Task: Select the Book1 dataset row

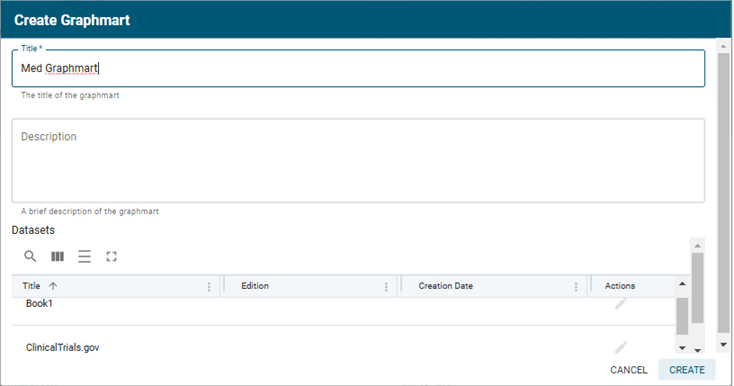Action: click(x=343, y=312)
